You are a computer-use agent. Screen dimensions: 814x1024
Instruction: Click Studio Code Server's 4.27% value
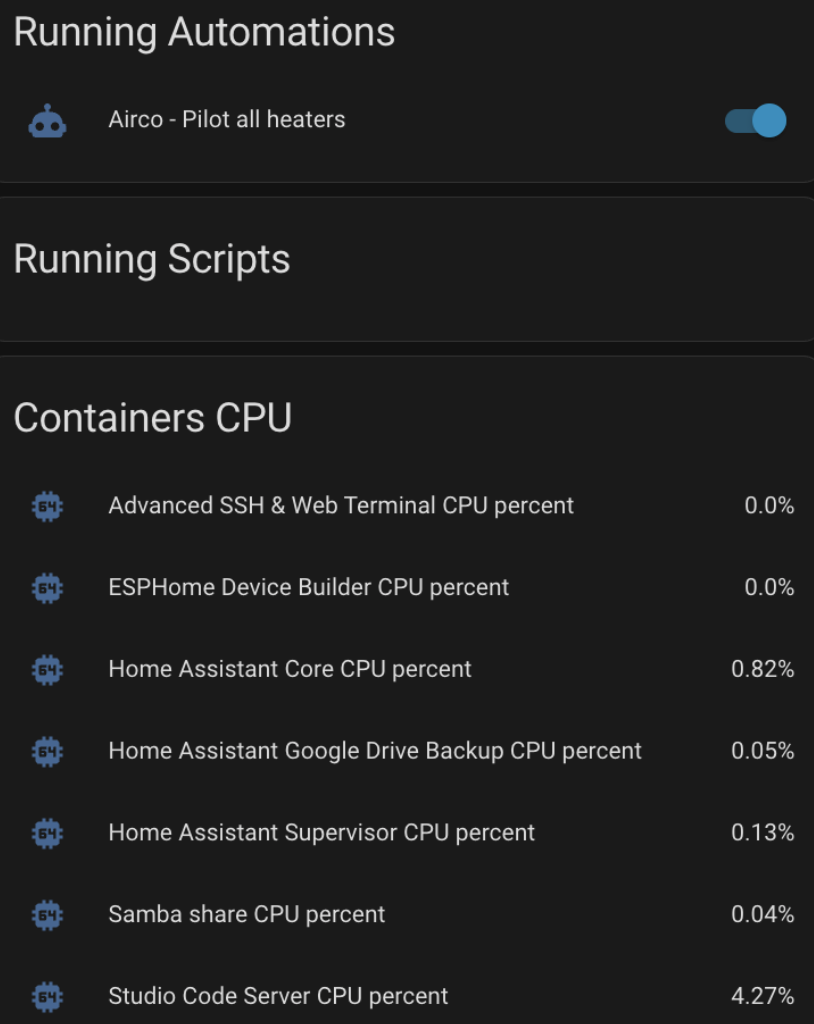[x=763, y=997]
